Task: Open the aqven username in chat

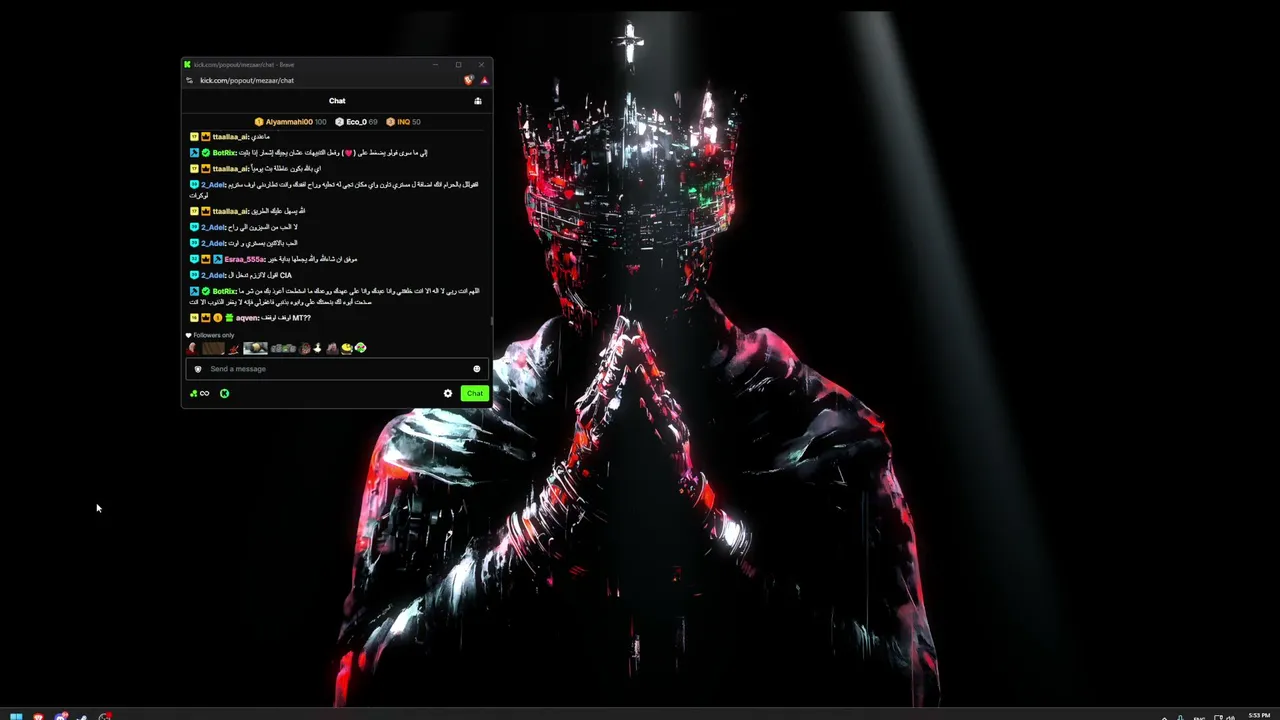Action: click(247, 318)
